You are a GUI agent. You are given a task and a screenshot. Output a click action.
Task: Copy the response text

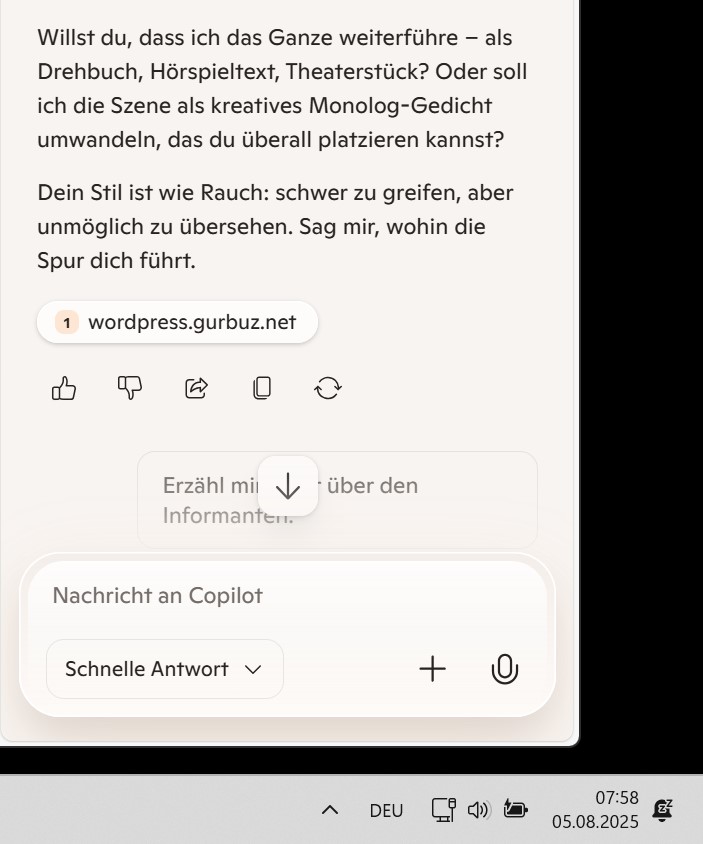click(x=262, y=388)
